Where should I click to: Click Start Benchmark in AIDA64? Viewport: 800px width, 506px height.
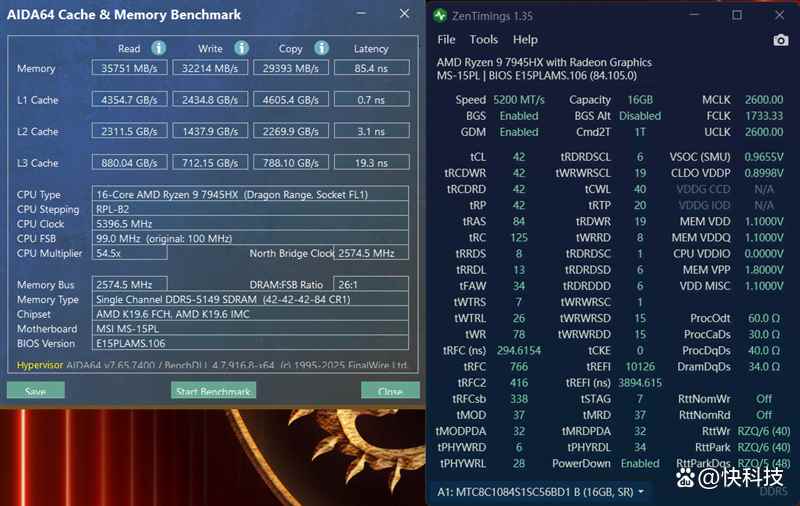(x=213, y=391)
